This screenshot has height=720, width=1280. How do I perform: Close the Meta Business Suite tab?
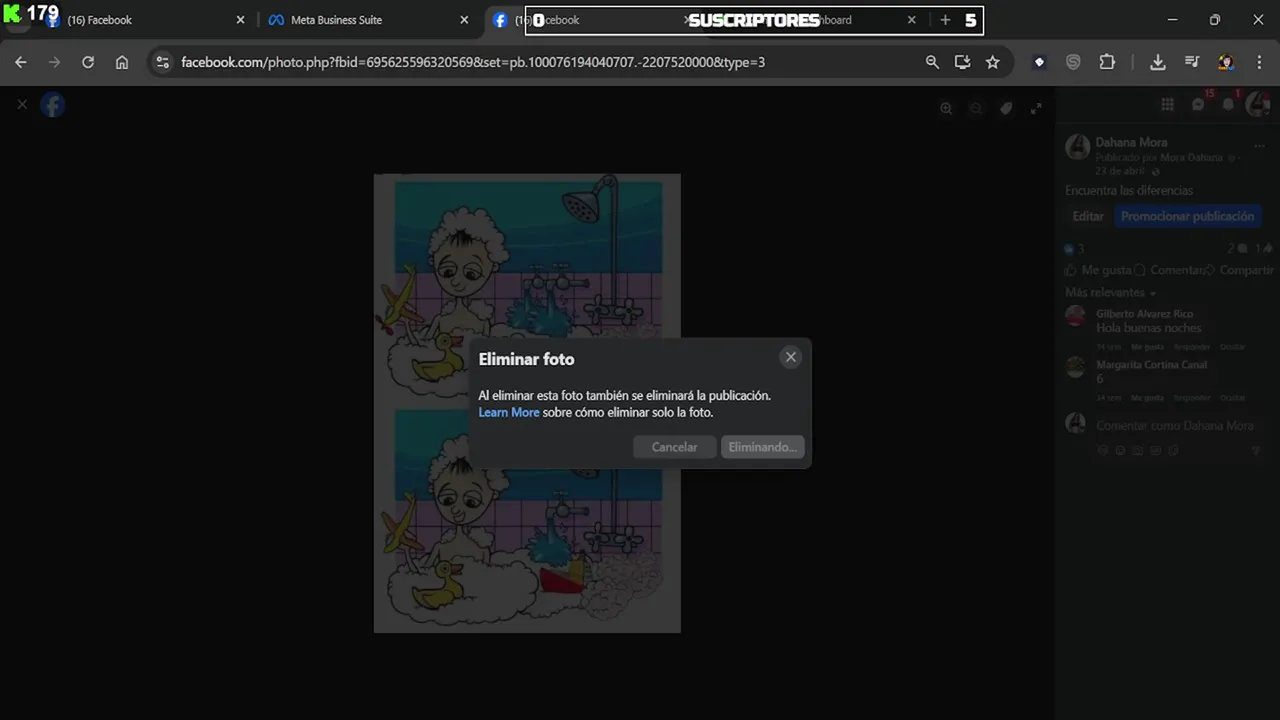click(x=464, y=20)
